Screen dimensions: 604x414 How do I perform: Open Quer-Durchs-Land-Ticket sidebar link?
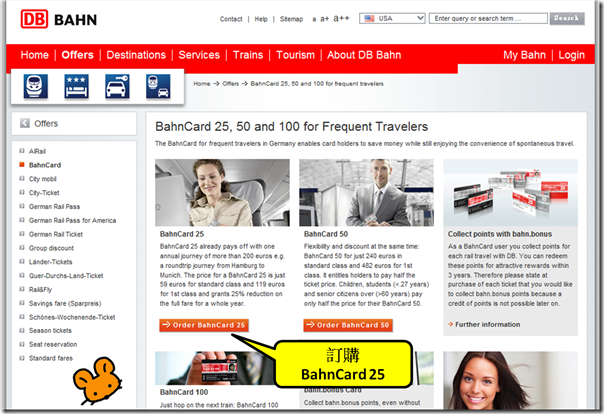[x=66, y=276]
